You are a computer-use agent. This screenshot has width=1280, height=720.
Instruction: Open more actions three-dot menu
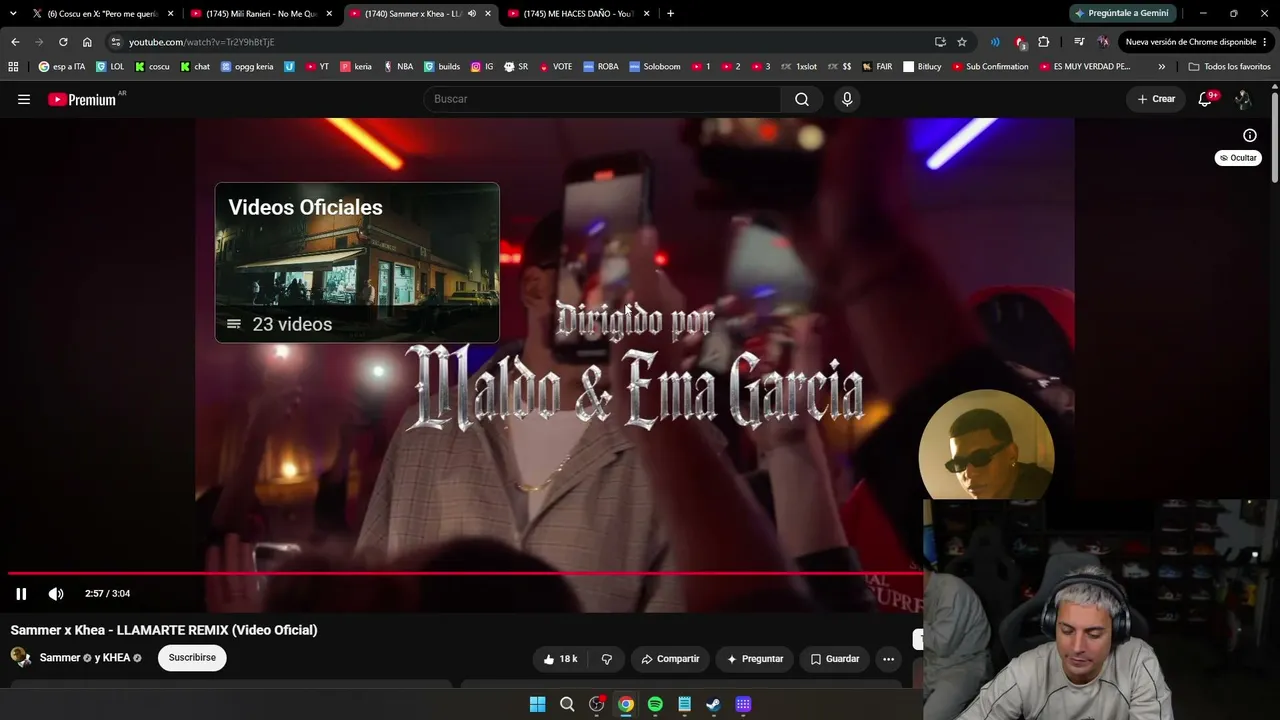click(888, 659)
